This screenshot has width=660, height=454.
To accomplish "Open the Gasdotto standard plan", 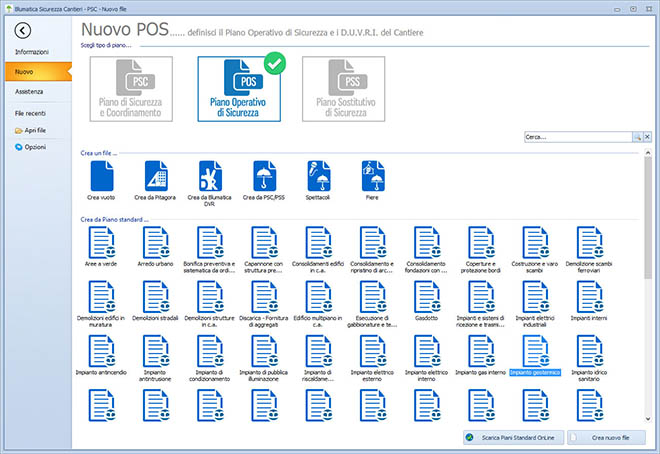I will coord(428,298).
